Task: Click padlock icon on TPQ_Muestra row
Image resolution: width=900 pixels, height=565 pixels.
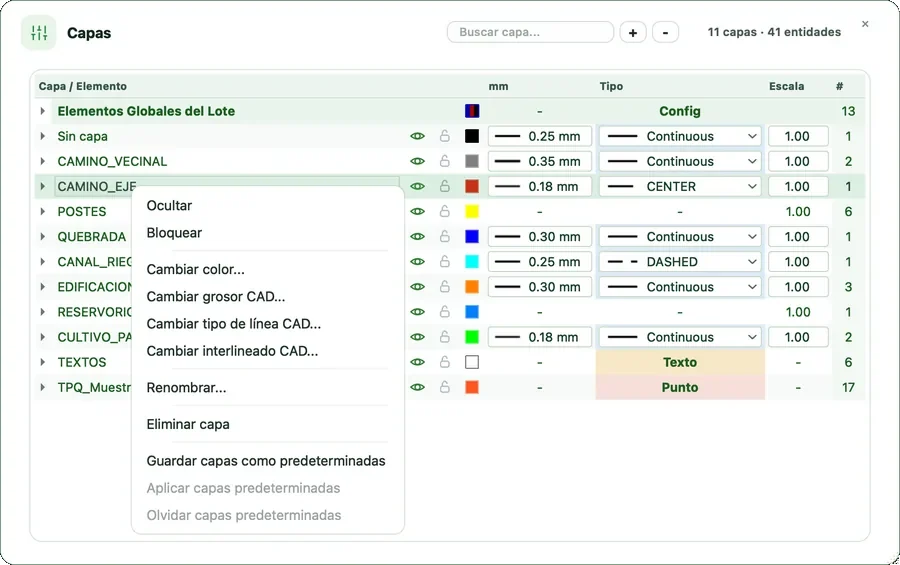Action: [x=444, y=387]
